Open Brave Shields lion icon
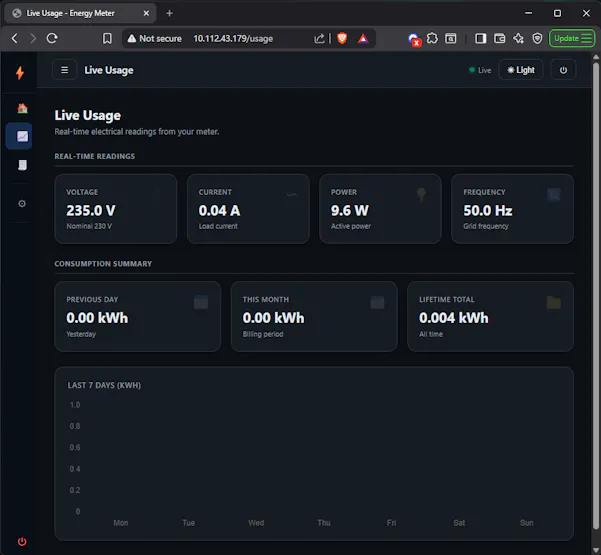 (x=342, y=38)
